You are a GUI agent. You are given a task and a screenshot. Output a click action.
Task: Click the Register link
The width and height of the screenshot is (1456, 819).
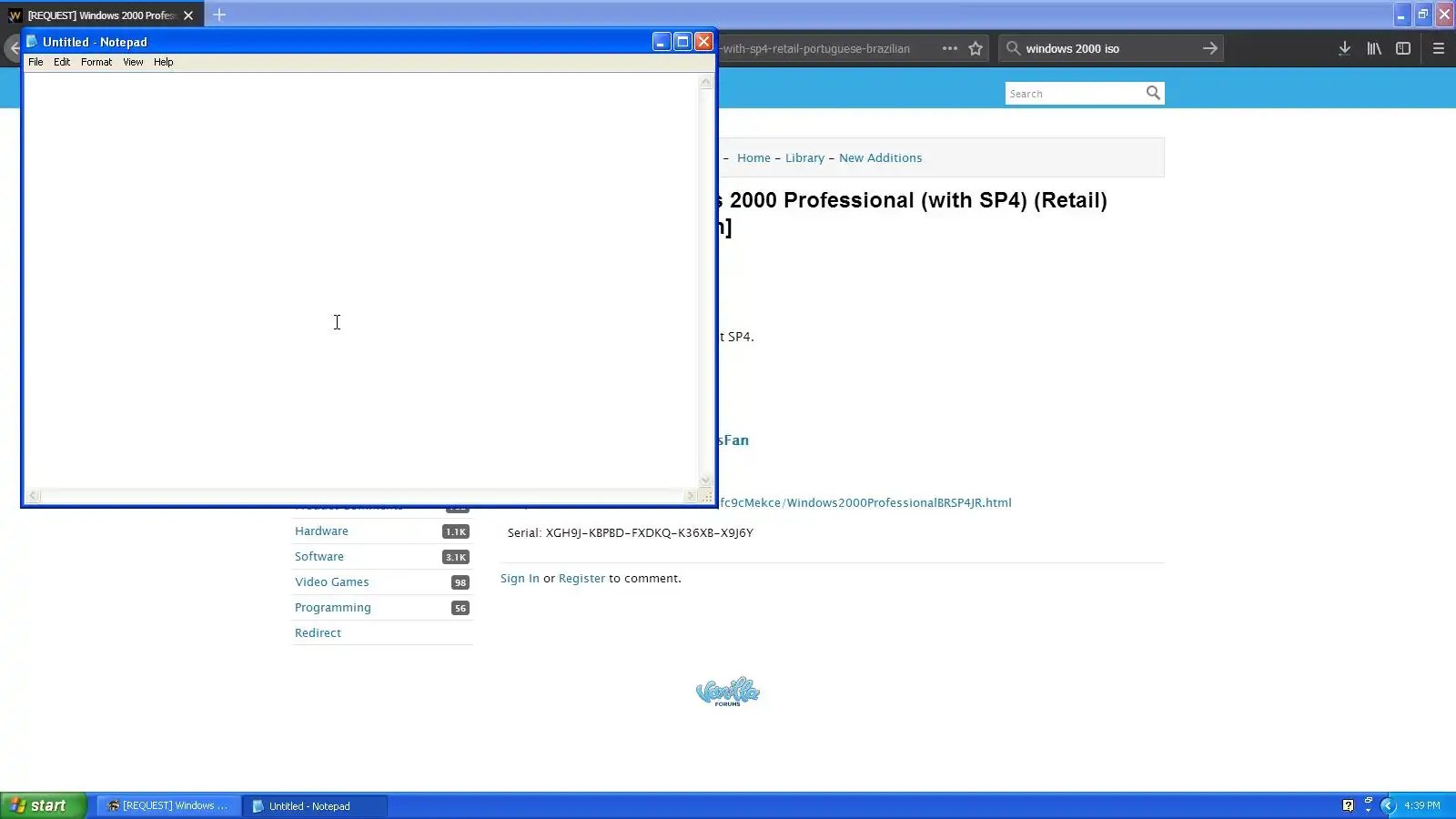(581, 578)
